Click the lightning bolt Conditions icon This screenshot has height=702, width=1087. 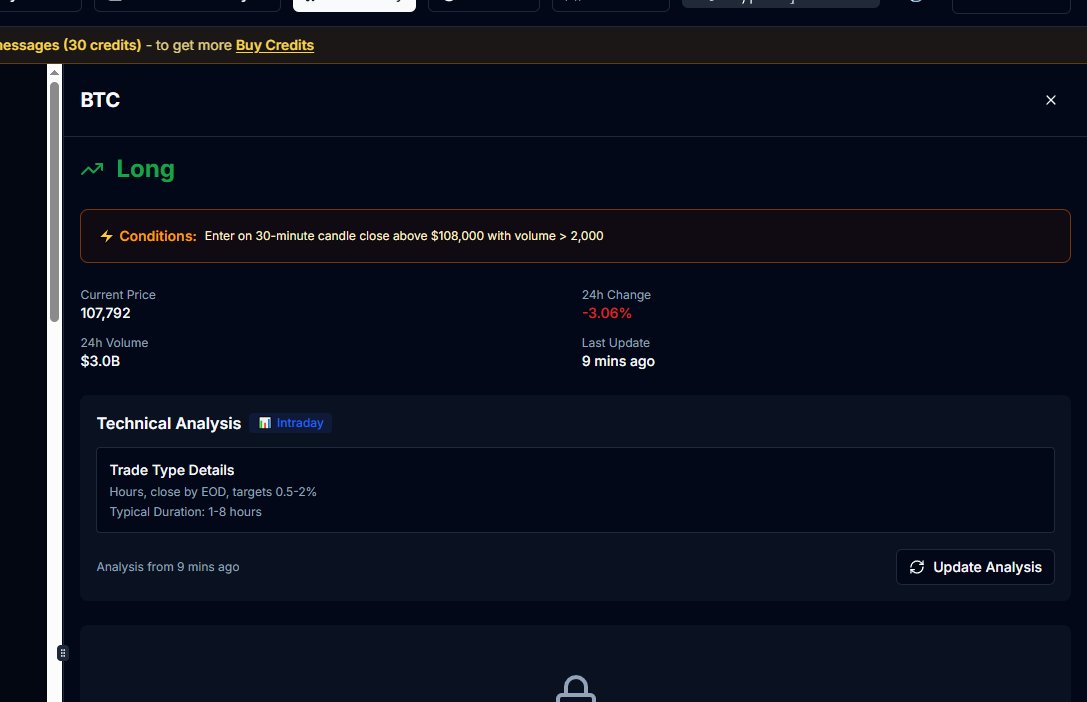(x=106, y=236)
